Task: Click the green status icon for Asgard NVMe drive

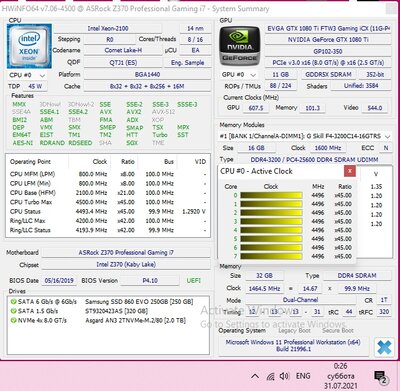Action: [x=13, y=320]
